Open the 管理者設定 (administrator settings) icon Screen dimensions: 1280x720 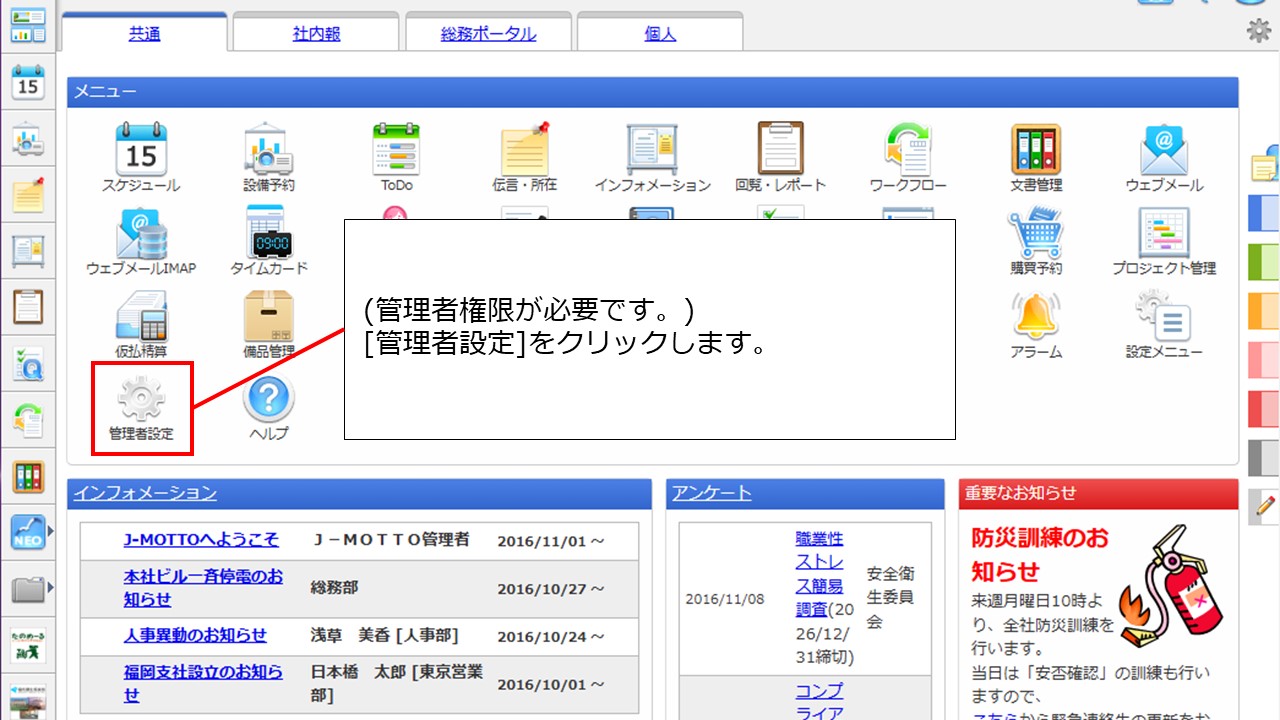(141, 403)
